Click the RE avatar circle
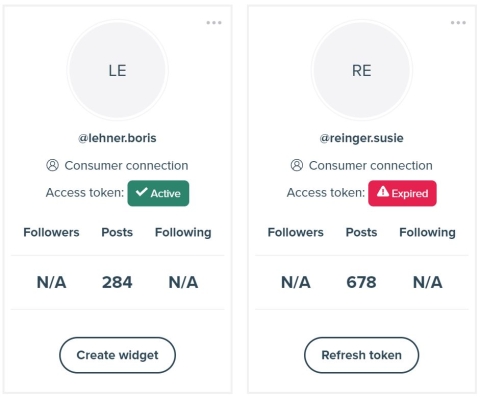This screenshot has height=399, width=480. tap(362, 70)
